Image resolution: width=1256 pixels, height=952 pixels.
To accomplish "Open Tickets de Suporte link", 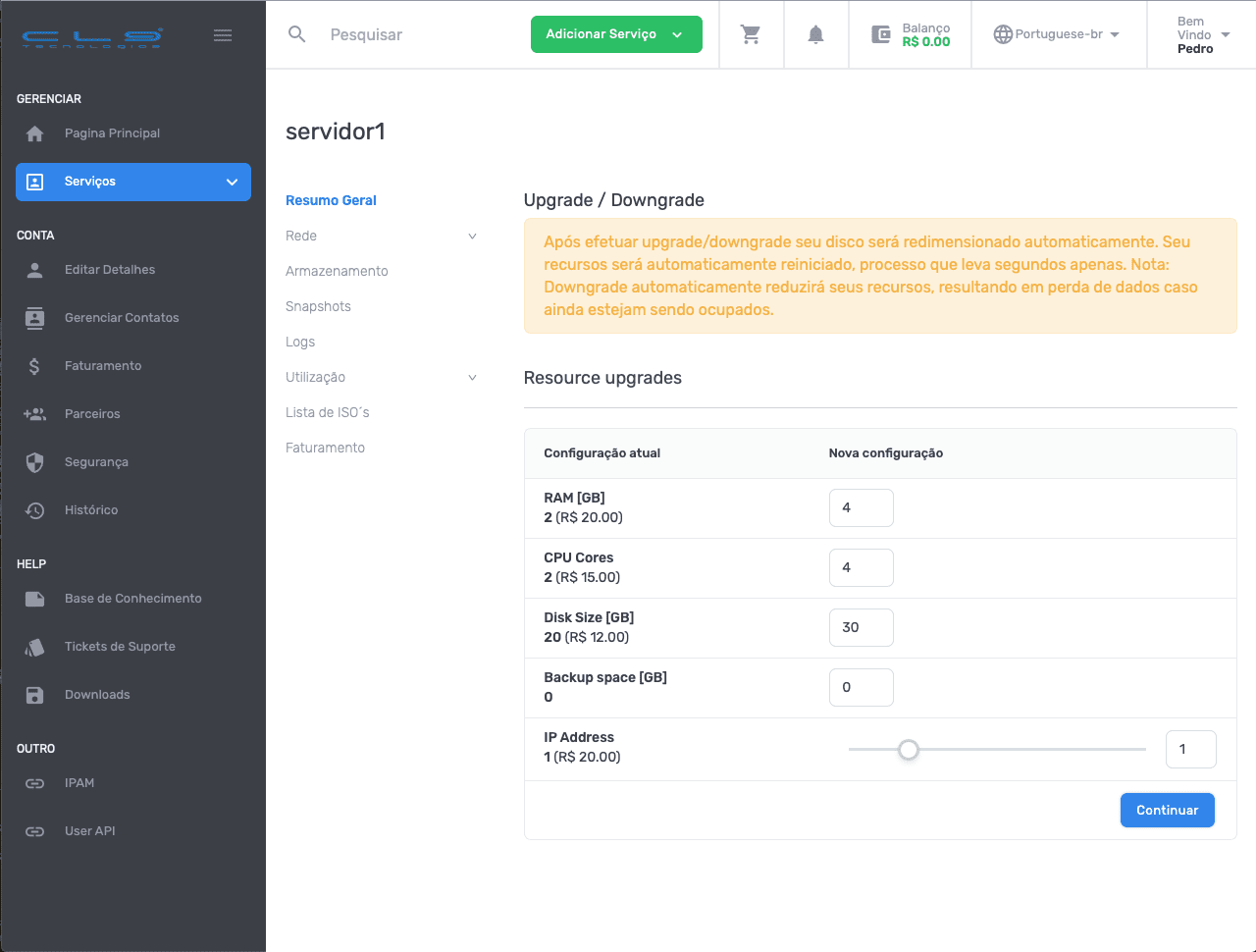I will tap(120, 647).
